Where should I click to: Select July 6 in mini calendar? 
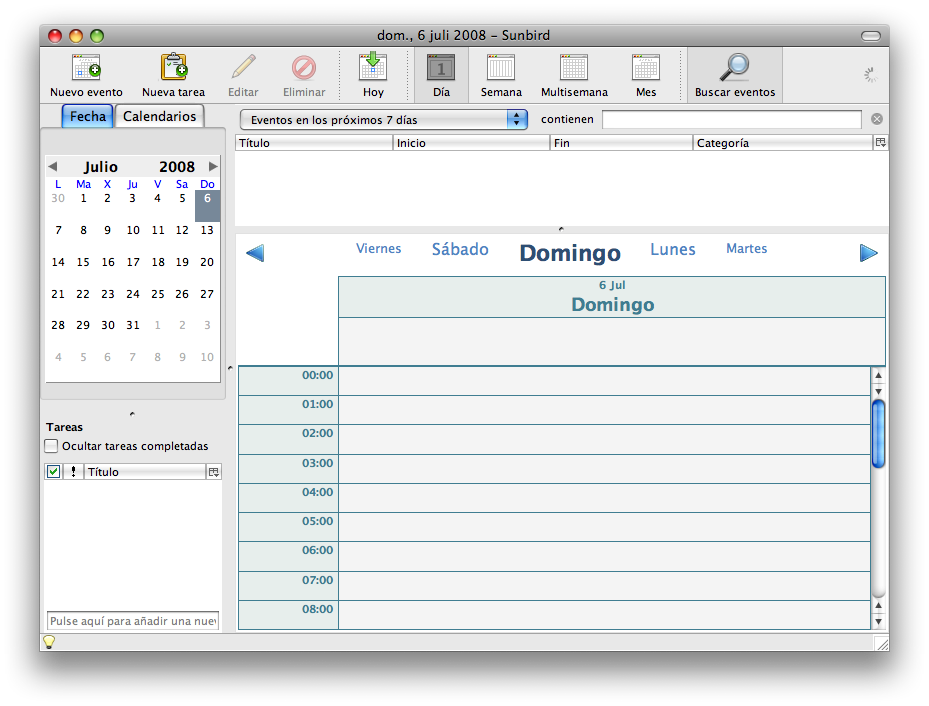[207, 205]
